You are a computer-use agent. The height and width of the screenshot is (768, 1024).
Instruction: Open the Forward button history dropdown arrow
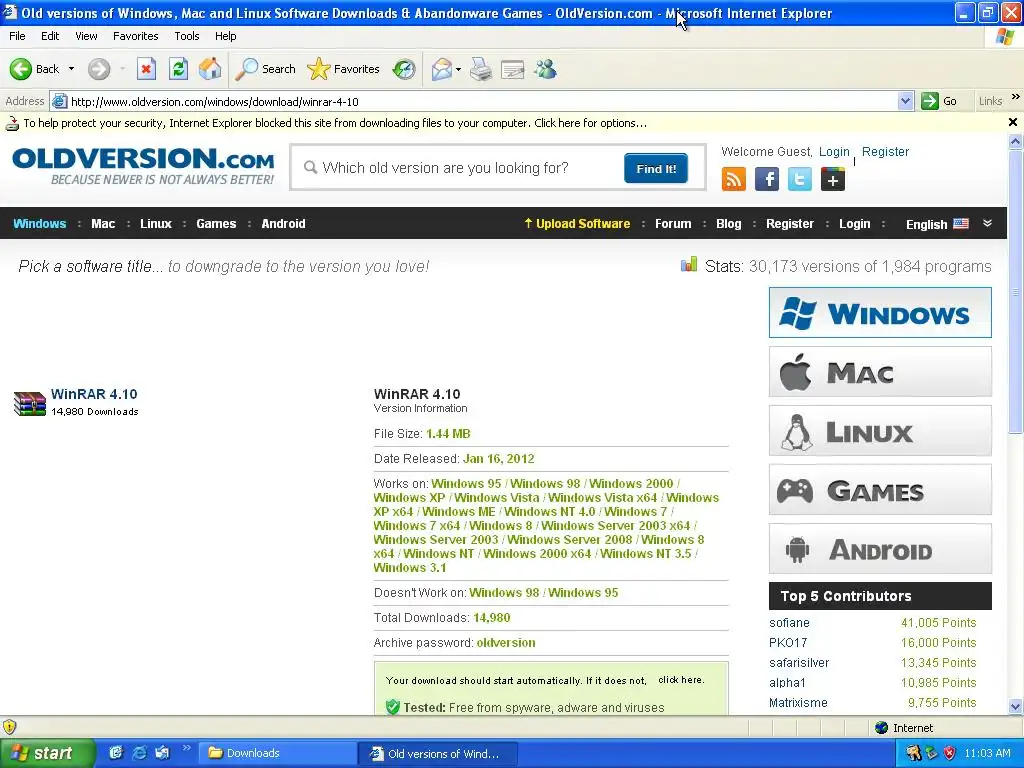[x=122, y=69]
